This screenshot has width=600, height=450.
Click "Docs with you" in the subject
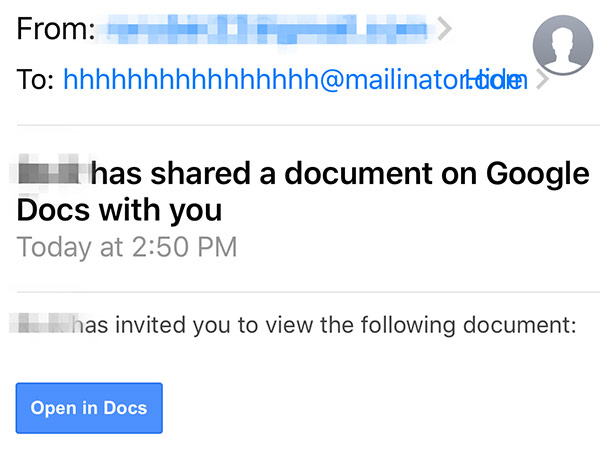(119, 211)
